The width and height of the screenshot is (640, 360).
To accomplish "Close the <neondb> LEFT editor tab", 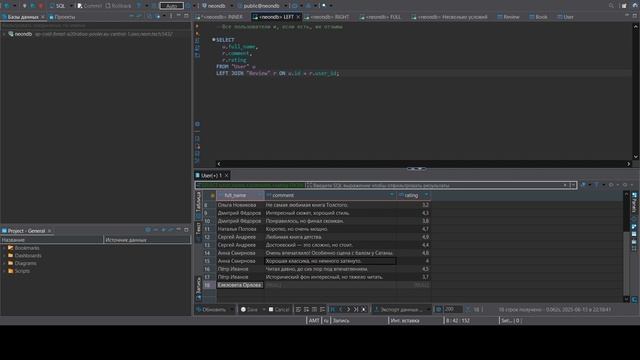I will click(x=298, y=17).
